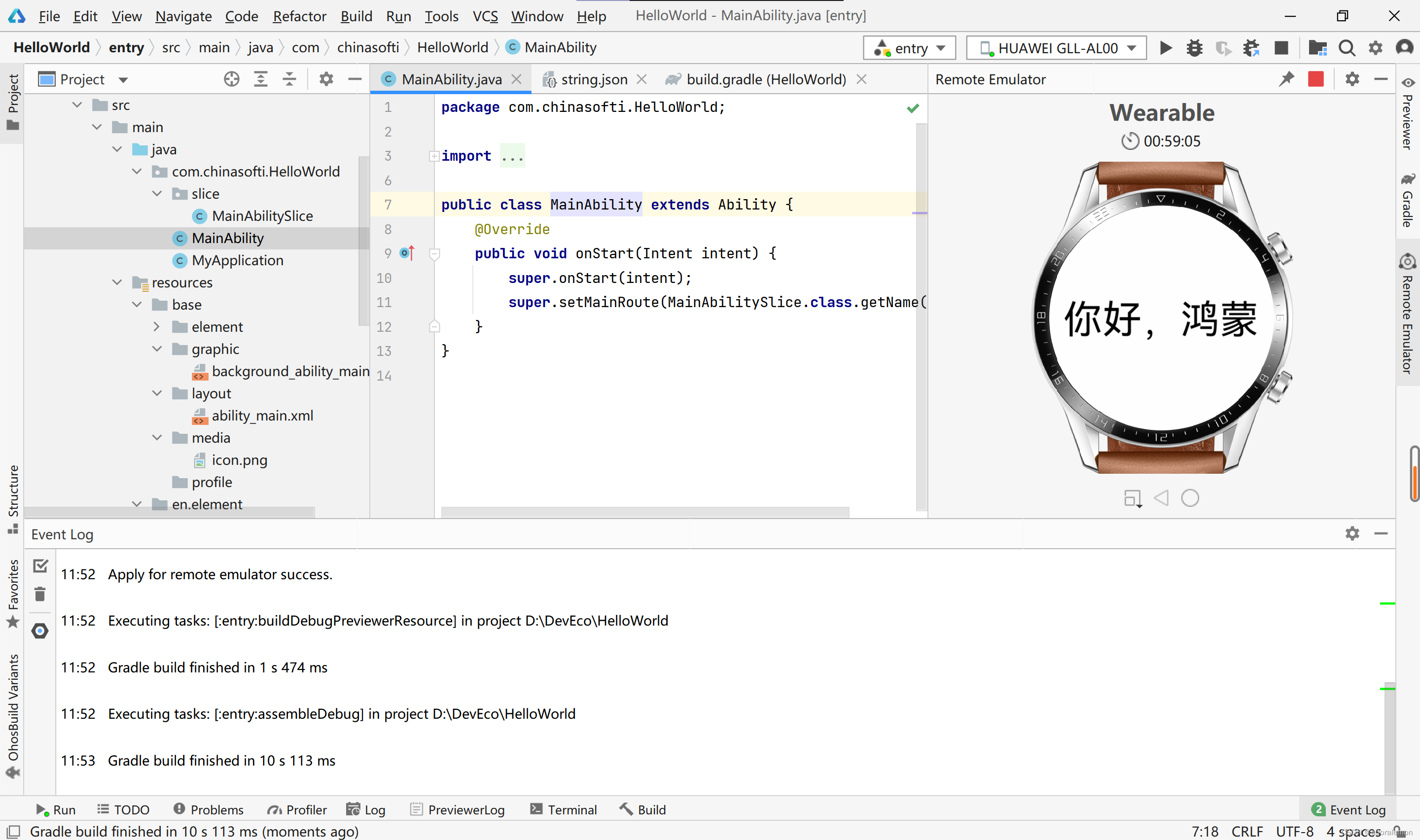This screenshot has height=840, width=1420.
Task: Click the override gutter marker on line 9
Action: [x=407, y=253]
